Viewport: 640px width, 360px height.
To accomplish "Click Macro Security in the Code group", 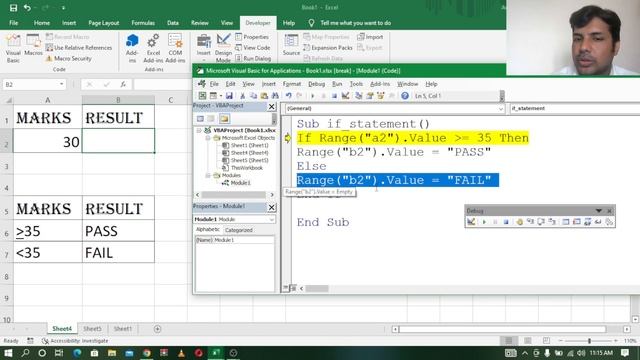I will pyautogui.click(x=69, y=58).
